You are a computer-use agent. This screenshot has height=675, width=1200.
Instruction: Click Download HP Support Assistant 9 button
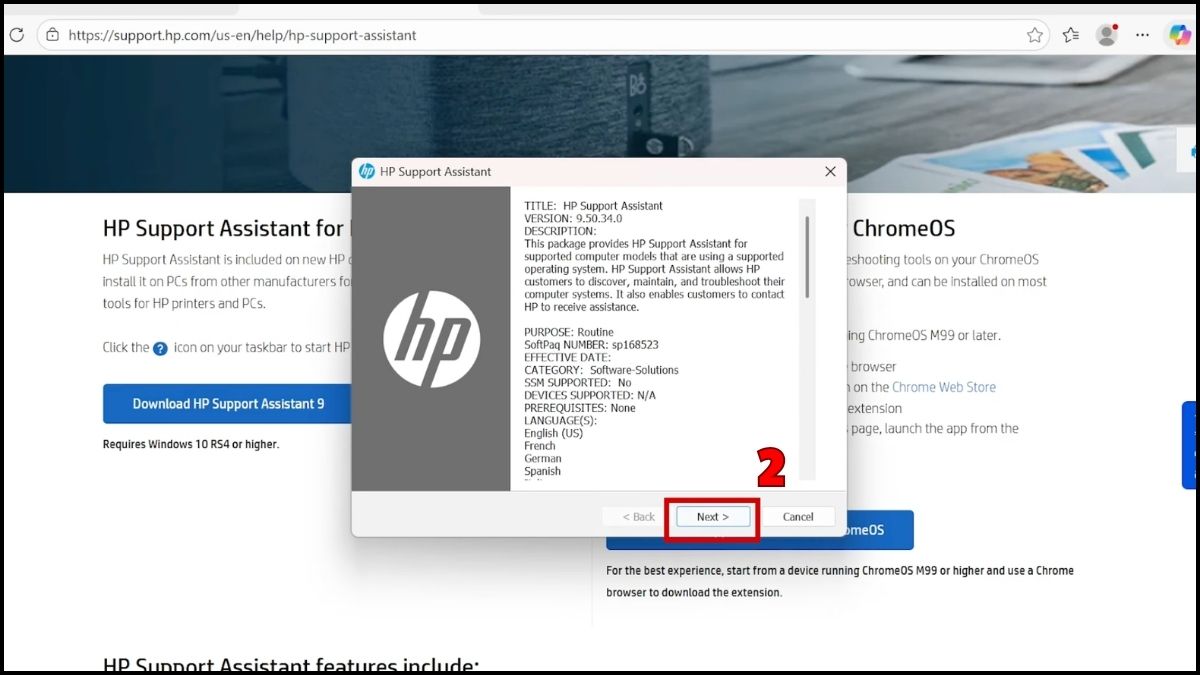coord(228,404)
